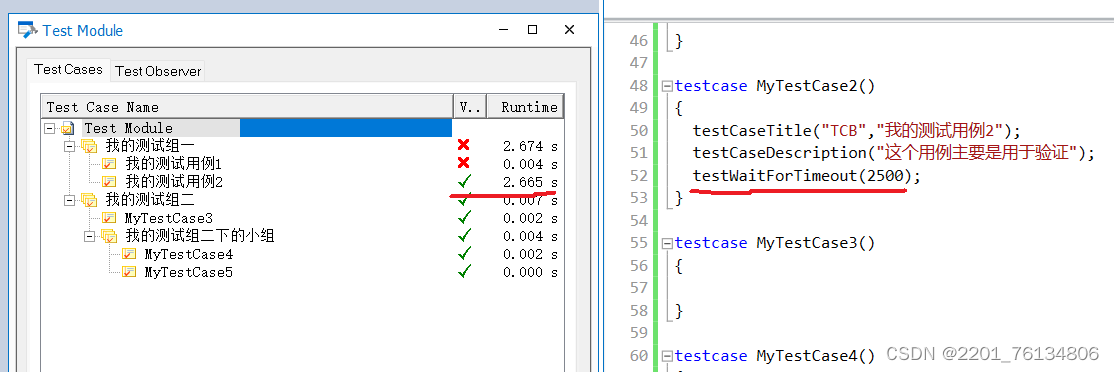Collapse the Test Module root node
The height and width of the screenshot is (372, 1114).
click(50, 128)
